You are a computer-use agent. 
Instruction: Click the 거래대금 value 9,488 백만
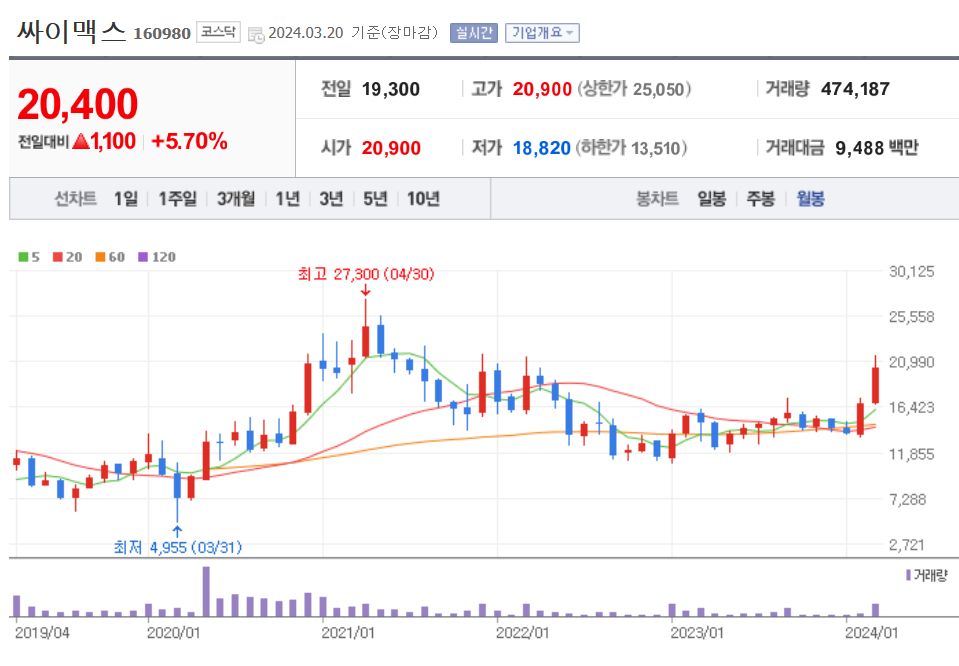[x=877, y=148]
